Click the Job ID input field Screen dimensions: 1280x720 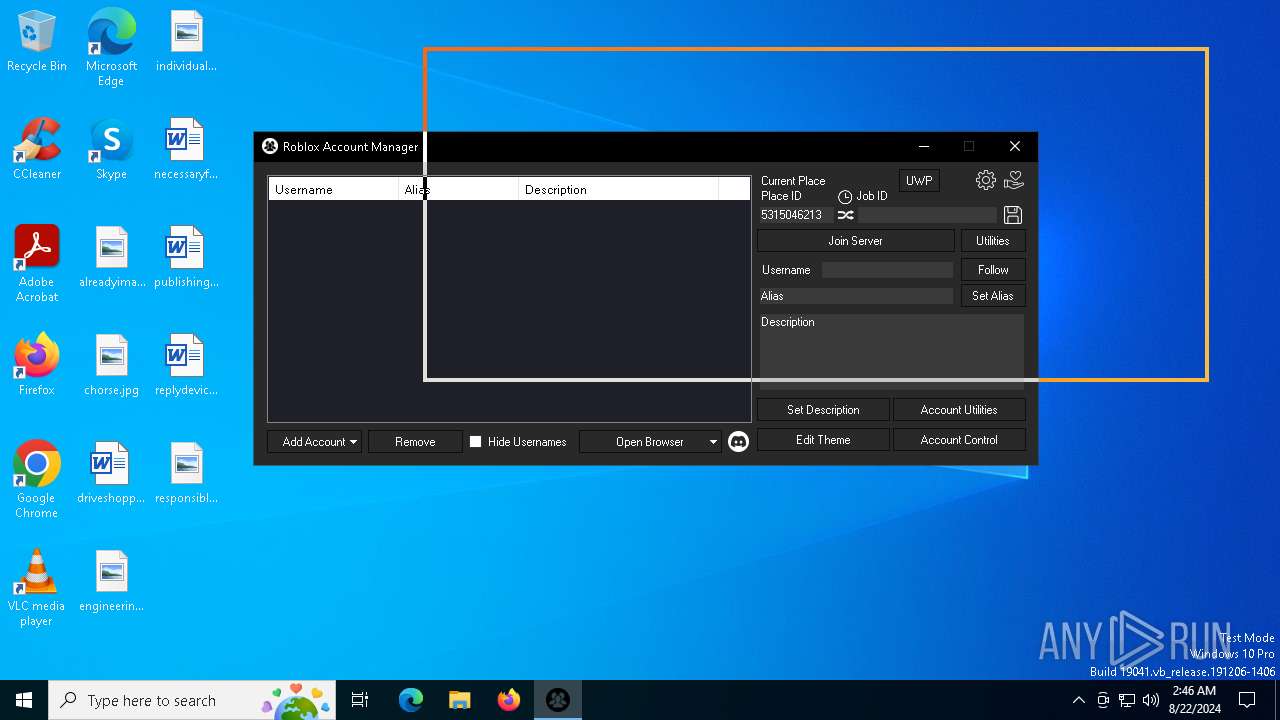pos(927,215)
